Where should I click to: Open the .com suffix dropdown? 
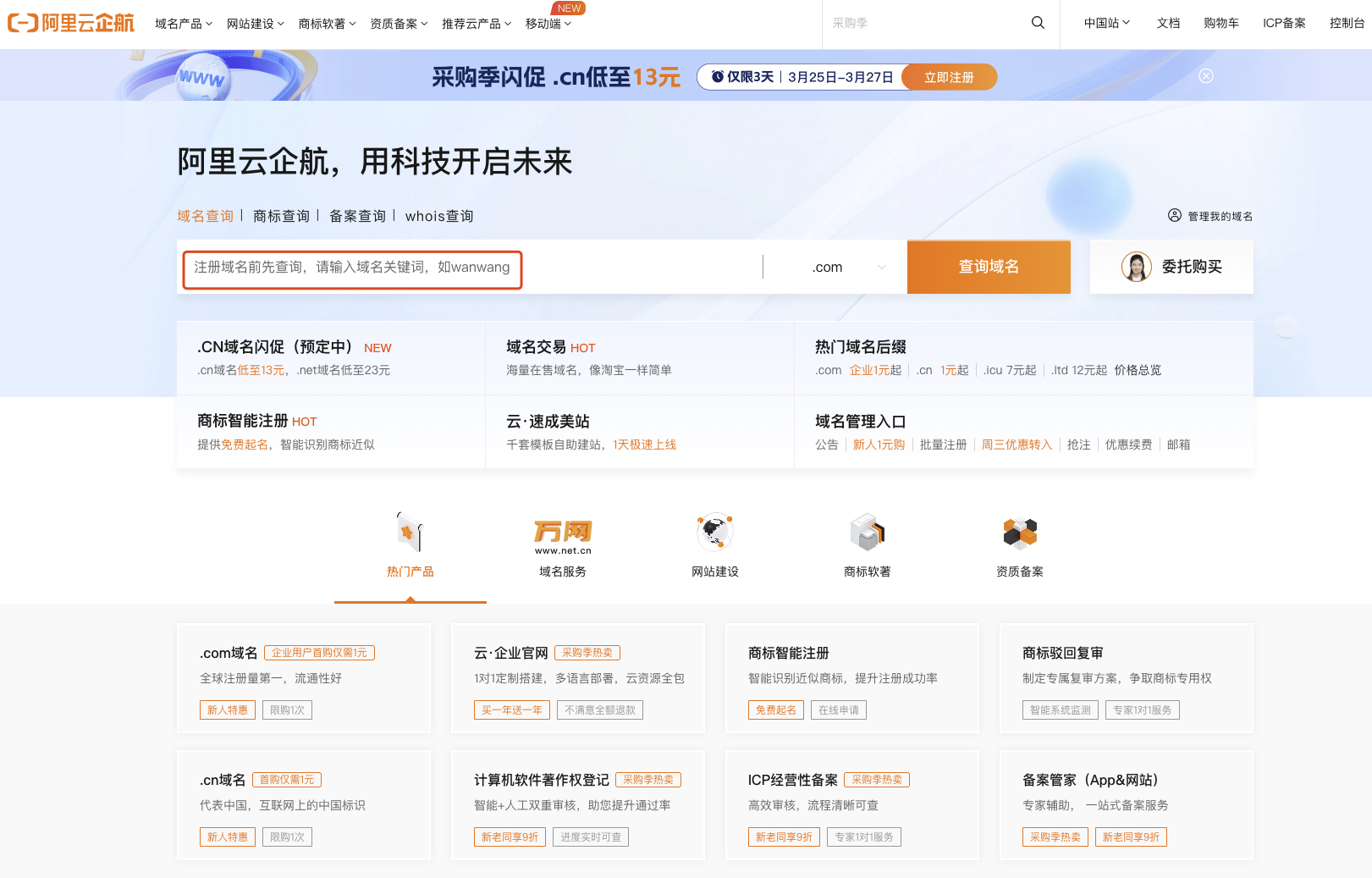click(849, 267)
